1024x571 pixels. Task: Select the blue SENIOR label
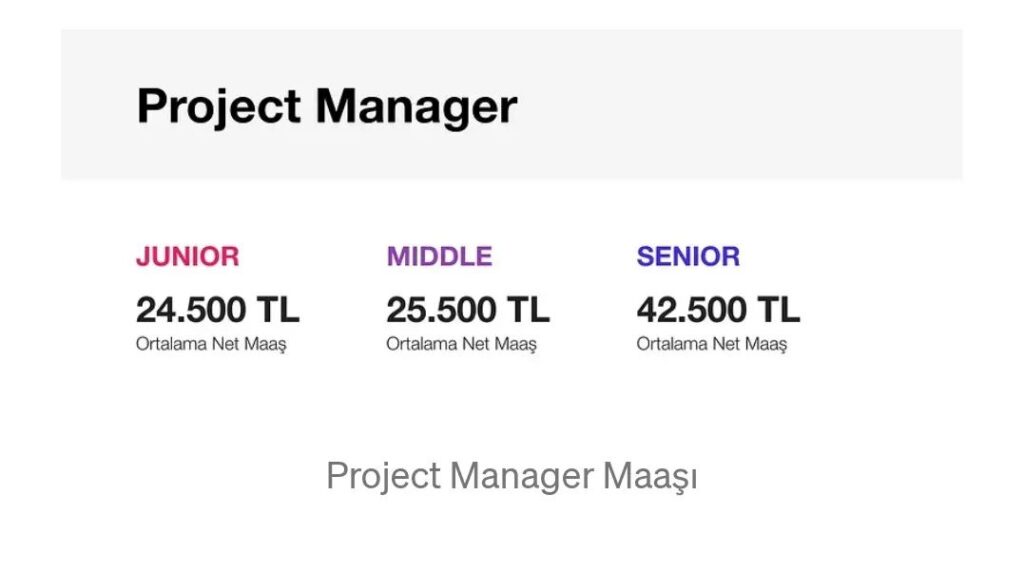pos(688,256)
